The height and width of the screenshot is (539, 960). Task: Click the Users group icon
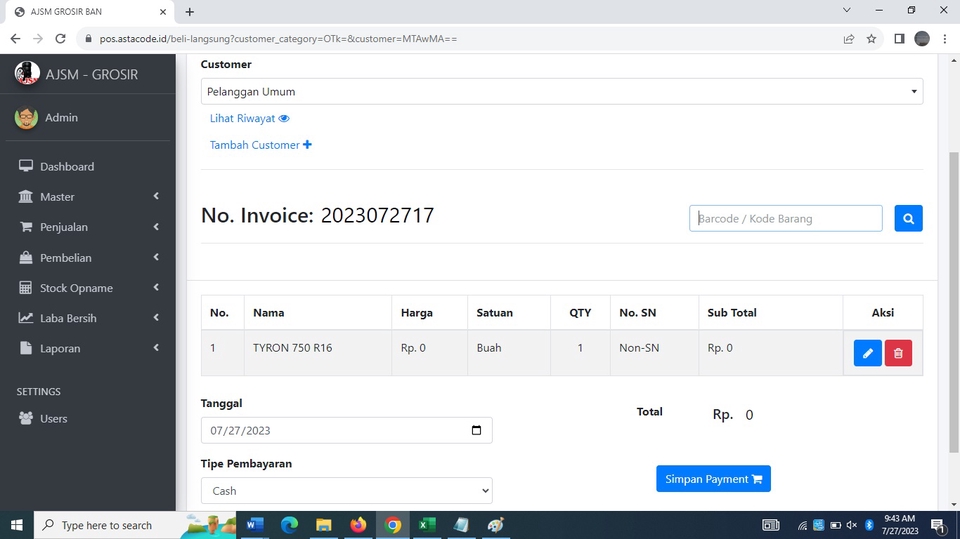click(26, 418)
